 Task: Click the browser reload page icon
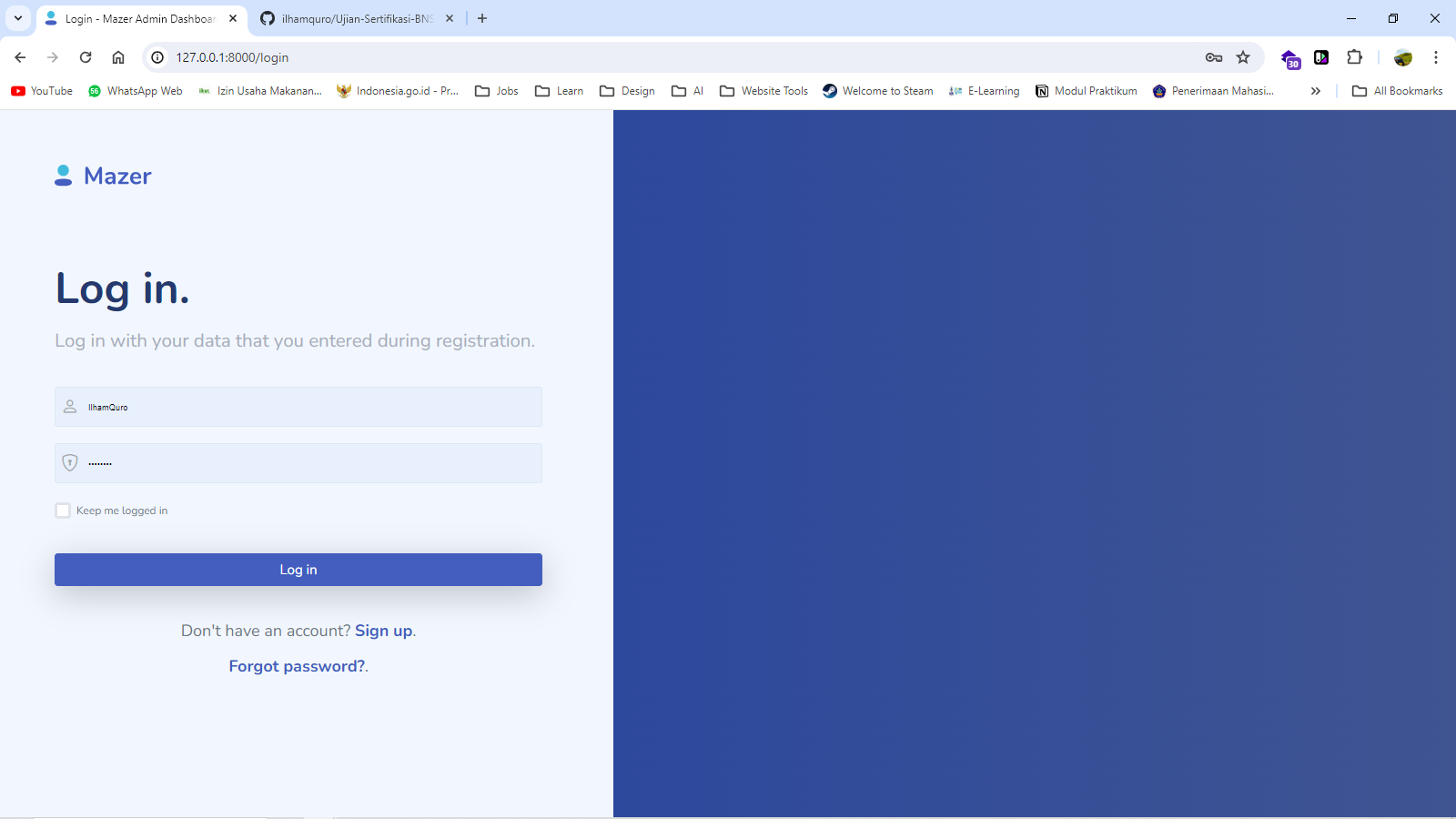tap(86, 57)
